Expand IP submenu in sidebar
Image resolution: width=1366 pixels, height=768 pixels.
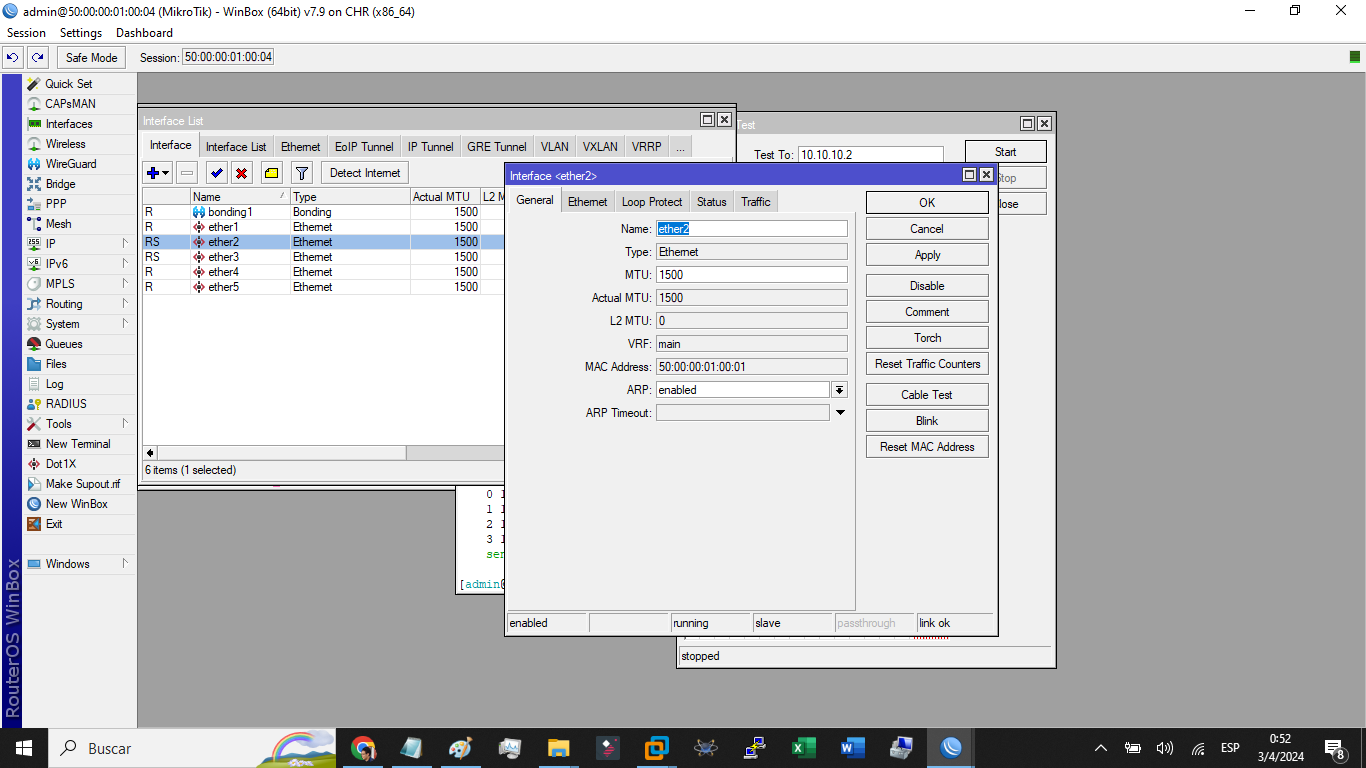click(x=125, y=244)
